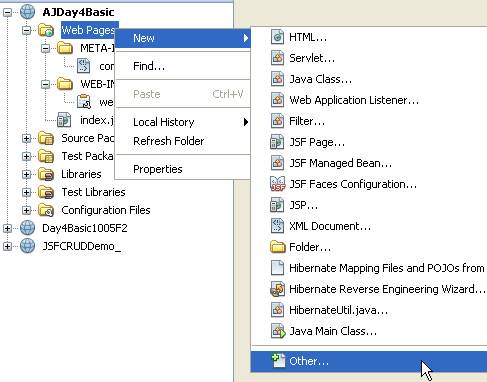Screen dimensions: 487x382
Task: Select the AJDay4Basic project label
Action: 78,12
